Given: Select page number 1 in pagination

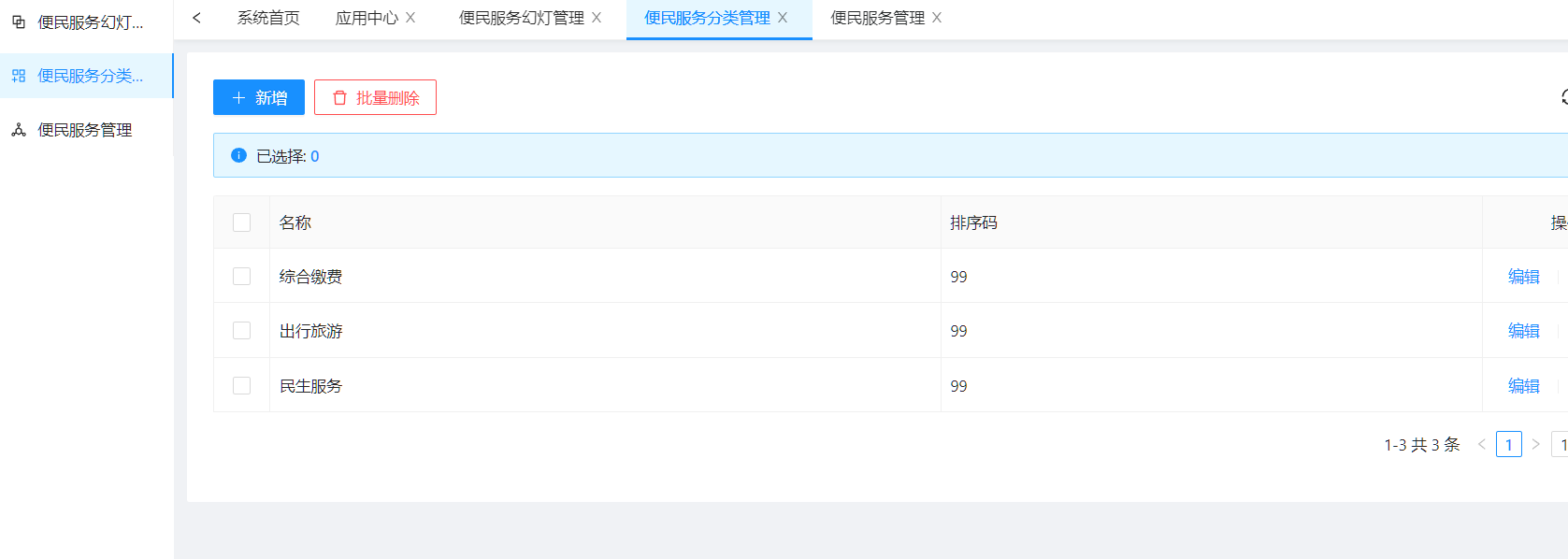Looking at the screenshot, I should 1508,444.
